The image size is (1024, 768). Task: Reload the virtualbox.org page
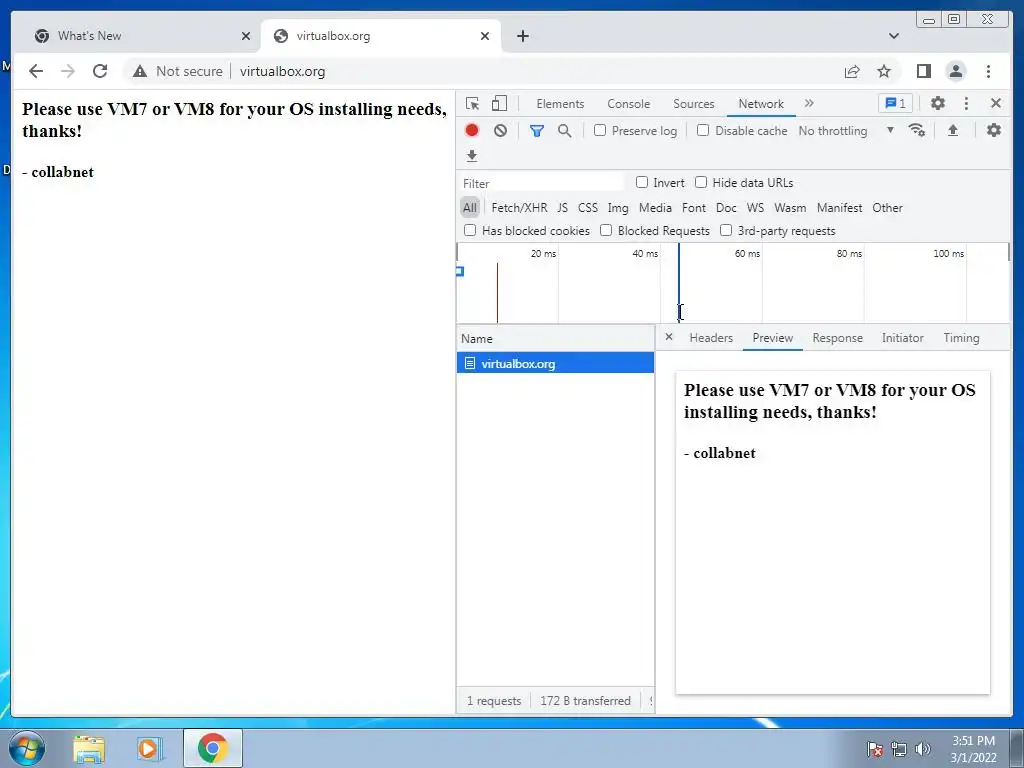(x=100, y=71)
